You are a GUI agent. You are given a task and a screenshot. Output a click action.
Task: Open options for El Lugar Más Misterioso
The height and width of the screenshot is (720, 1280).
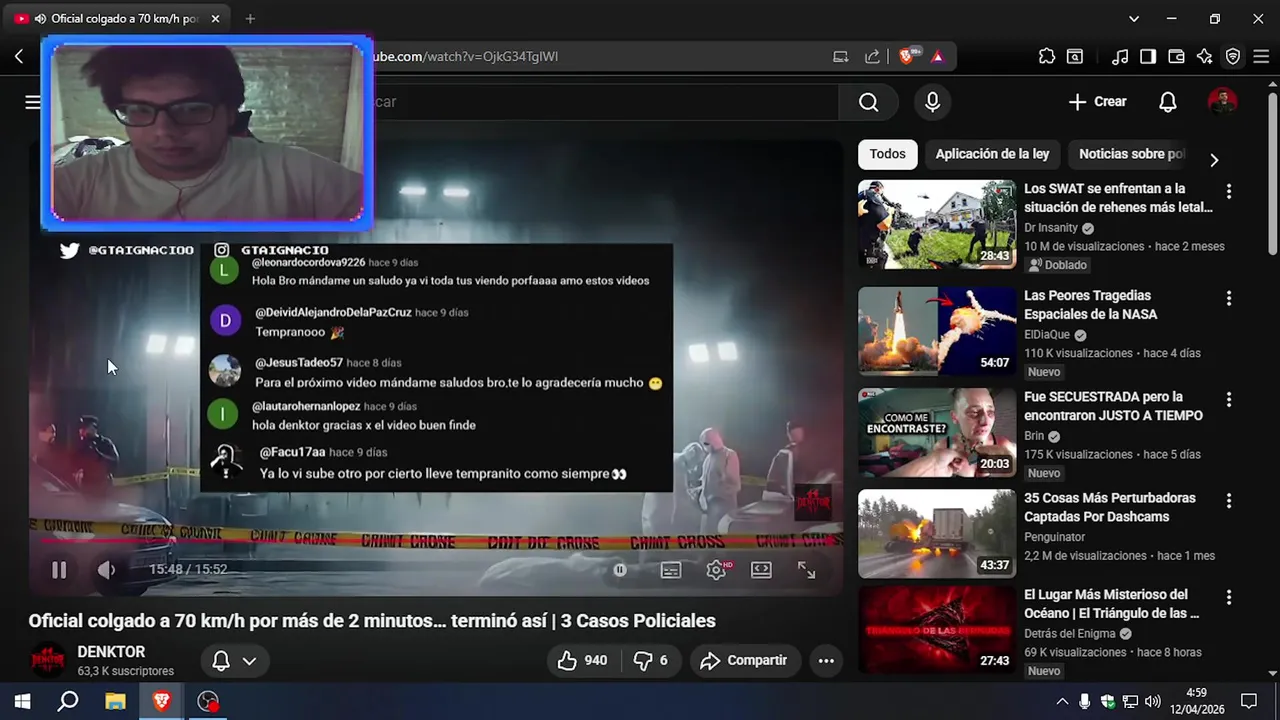pyautogui.click(x=1228, y=597)
